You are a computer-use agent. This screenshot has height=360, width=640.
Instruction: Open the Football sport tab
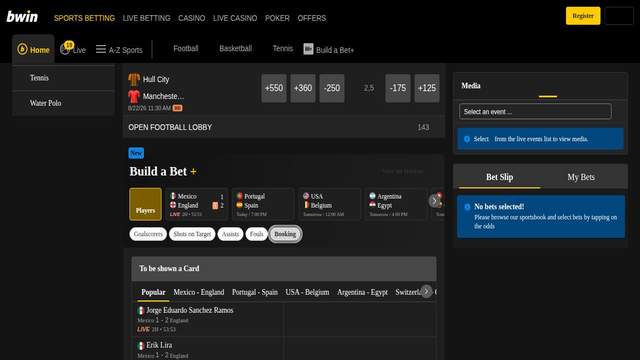click(x=186, y=49)
